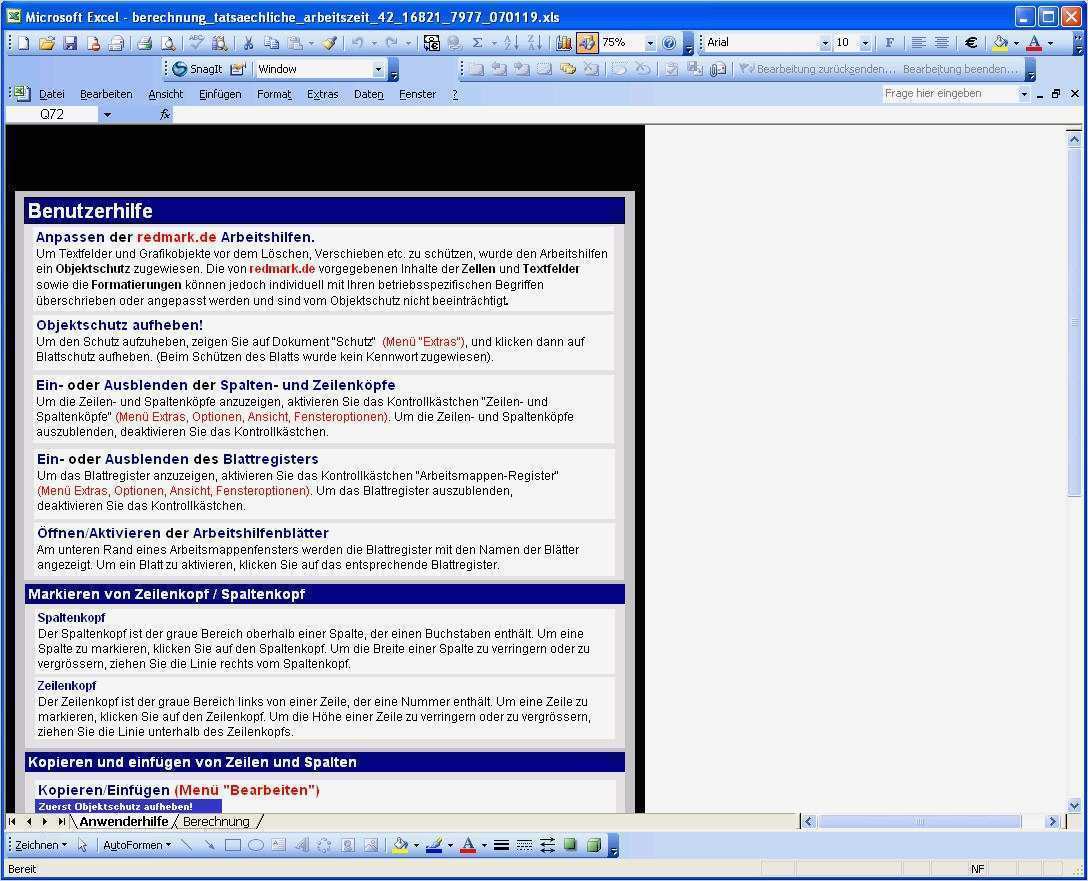Open the Dash Style icon in the drawing toolbar
Screen dimensions: 1088x881
tap(525, 845)
